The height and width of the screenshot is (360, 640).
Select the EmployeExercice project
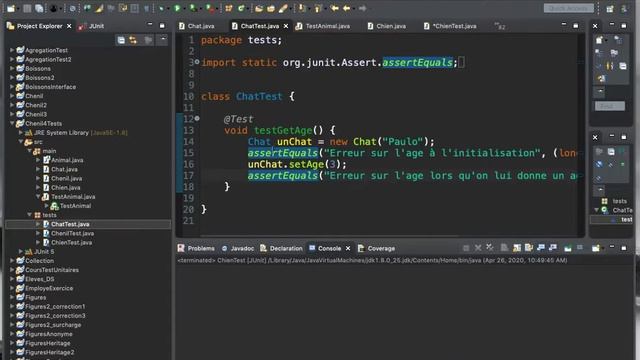[x=49, y=288]
